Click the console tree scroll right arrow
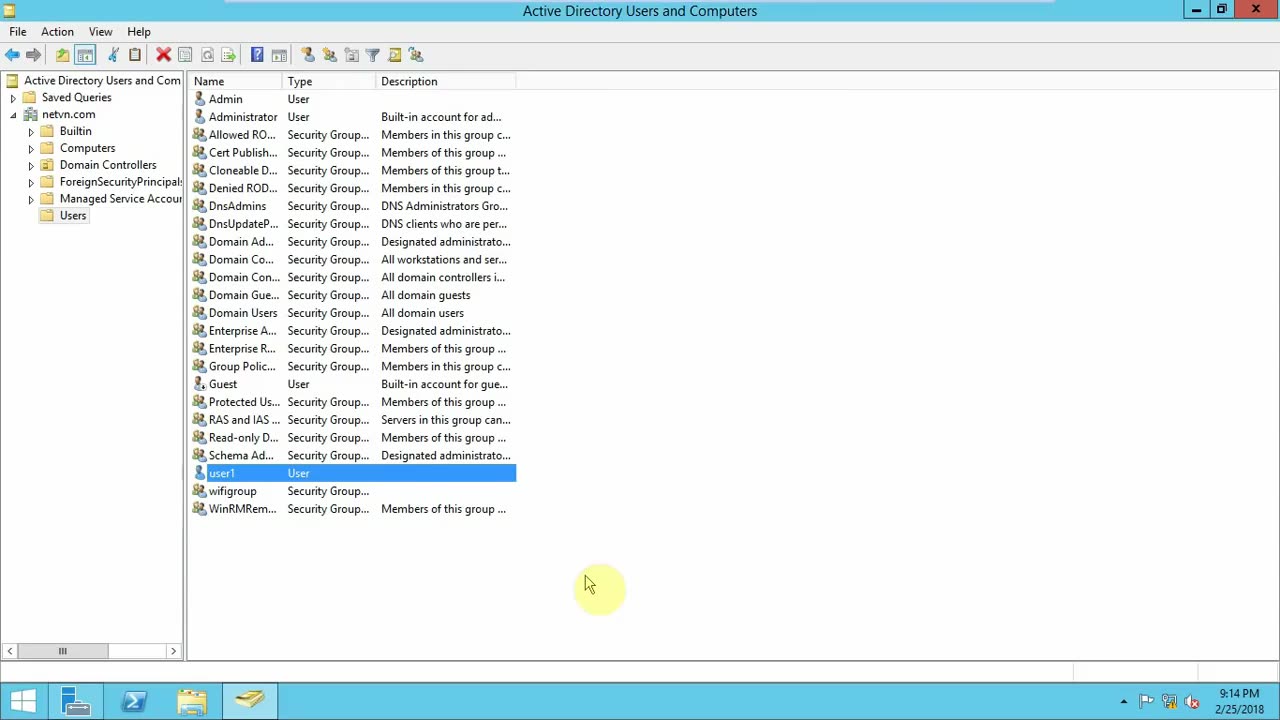The image size is (1280, 720). [173, 651]
